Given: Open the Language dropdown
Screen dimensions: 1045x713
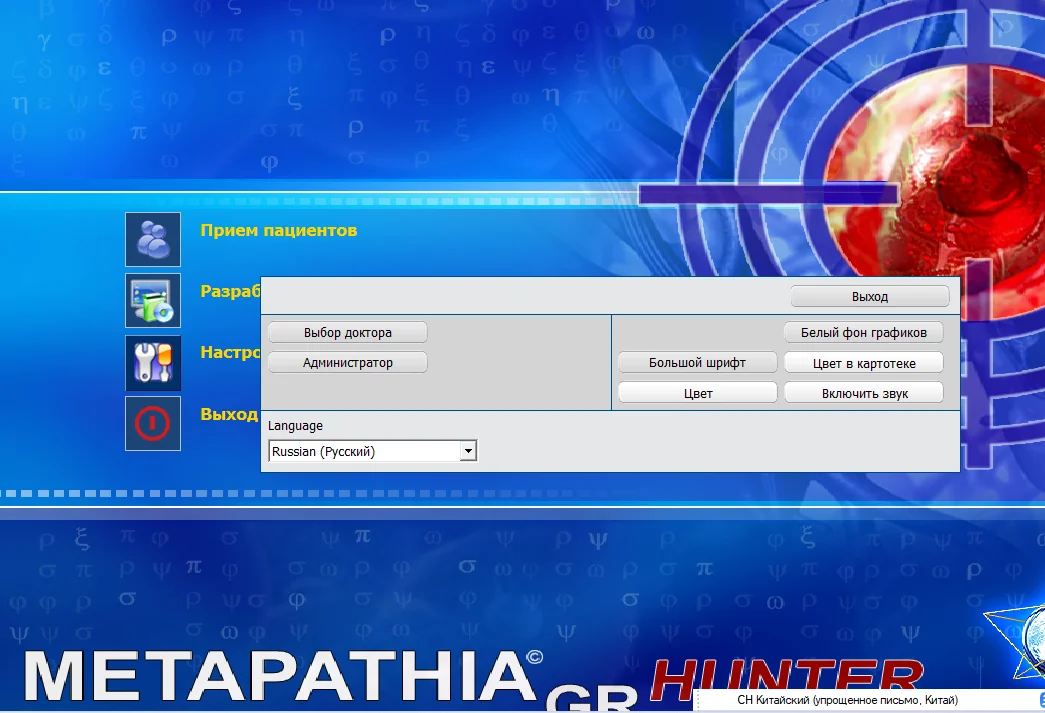Looking at the screenshot, I should pyautogui.click(x=370, y=450).
